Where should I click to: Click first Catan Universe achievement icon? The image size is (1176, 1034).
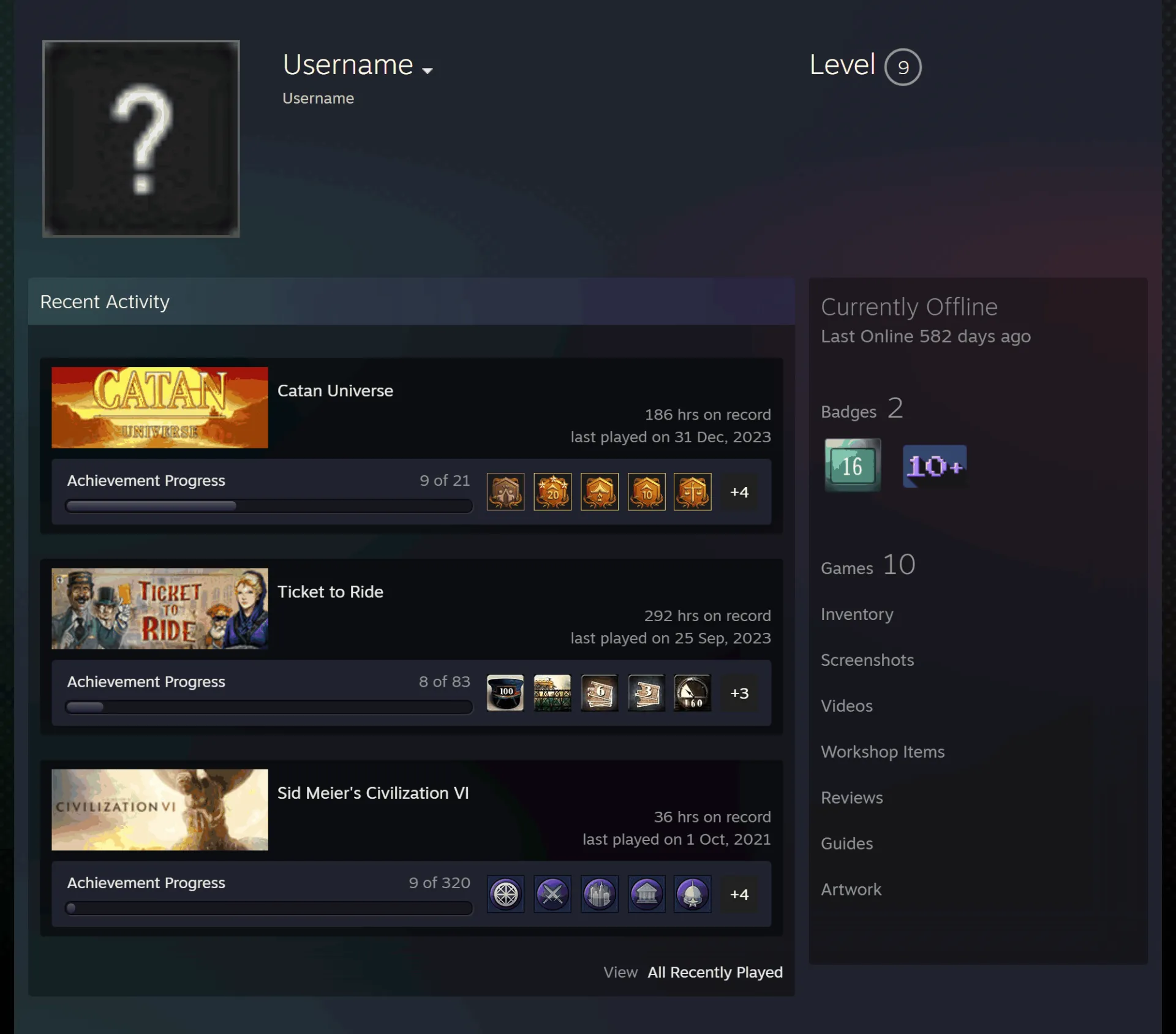tap(505, 492)
